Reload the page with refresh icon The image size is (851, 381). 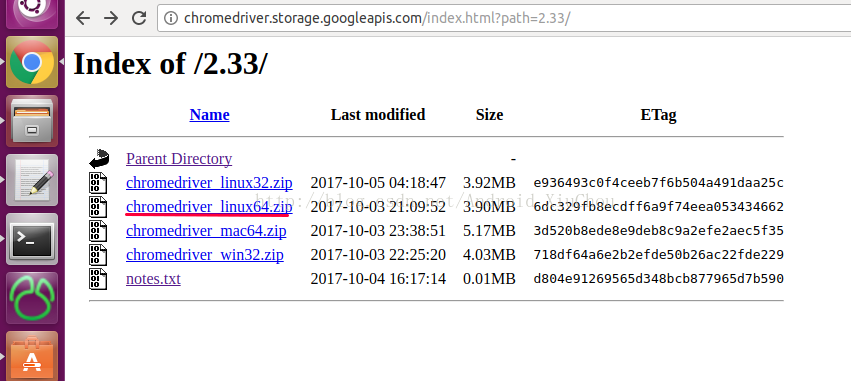139,18
